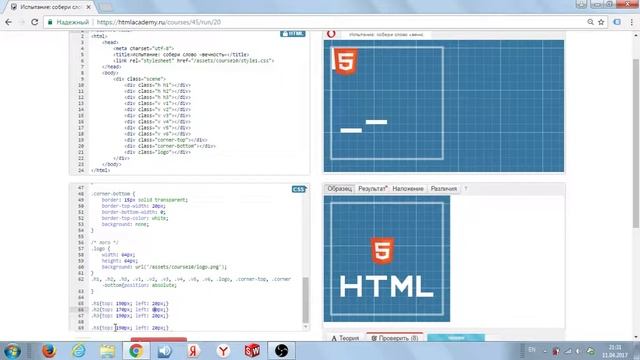Switch to the Результат tab

pos(372,189)
